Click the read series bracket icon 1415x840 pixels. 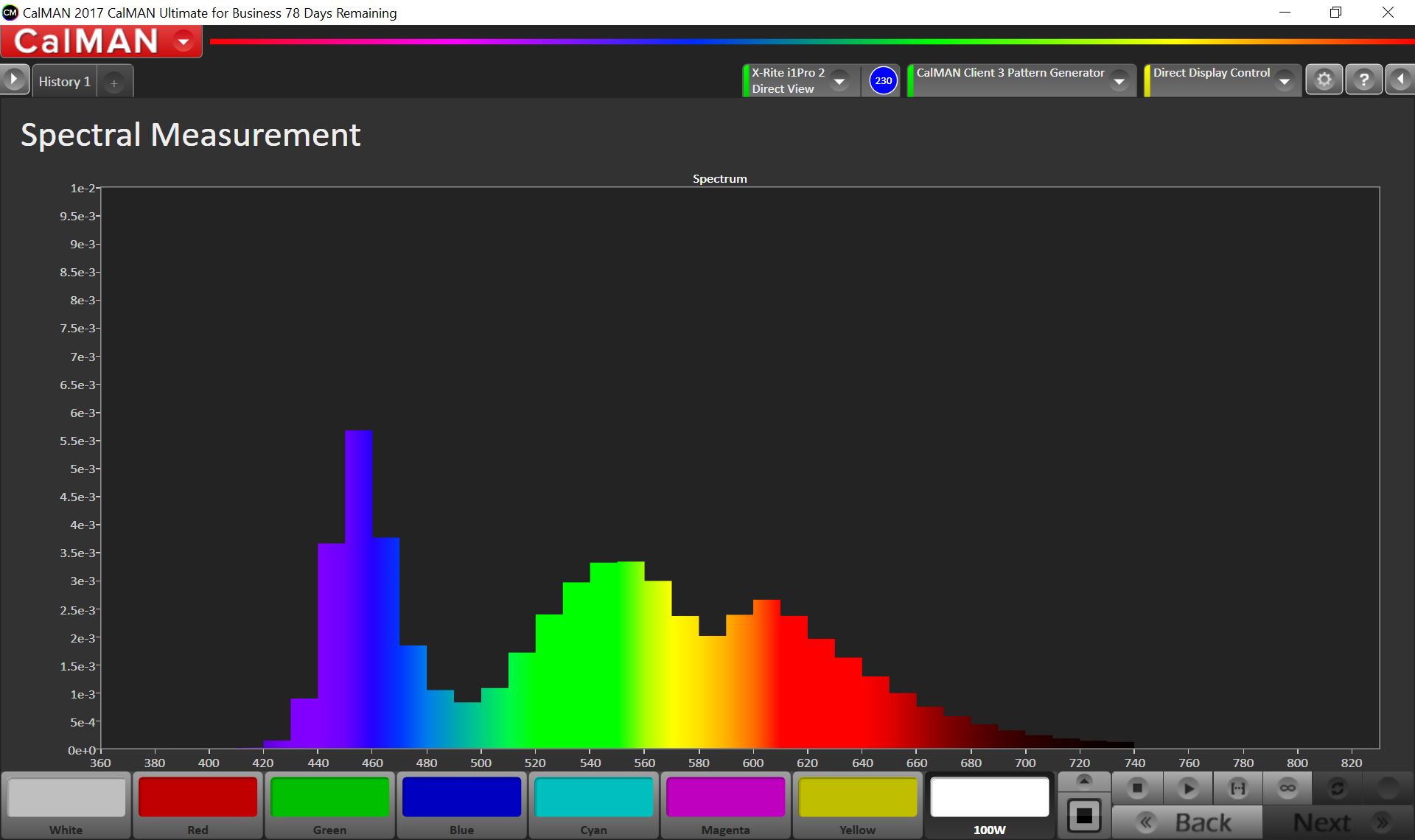click(1238, 788)
